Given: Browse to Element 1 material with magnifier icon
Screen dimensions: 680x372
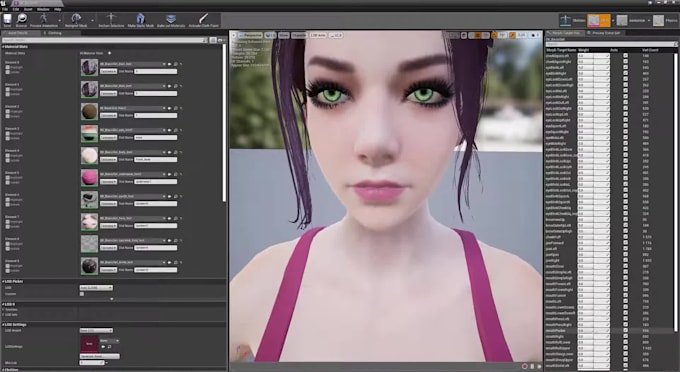Looking at the screenshot, I should tap(176, 86).
